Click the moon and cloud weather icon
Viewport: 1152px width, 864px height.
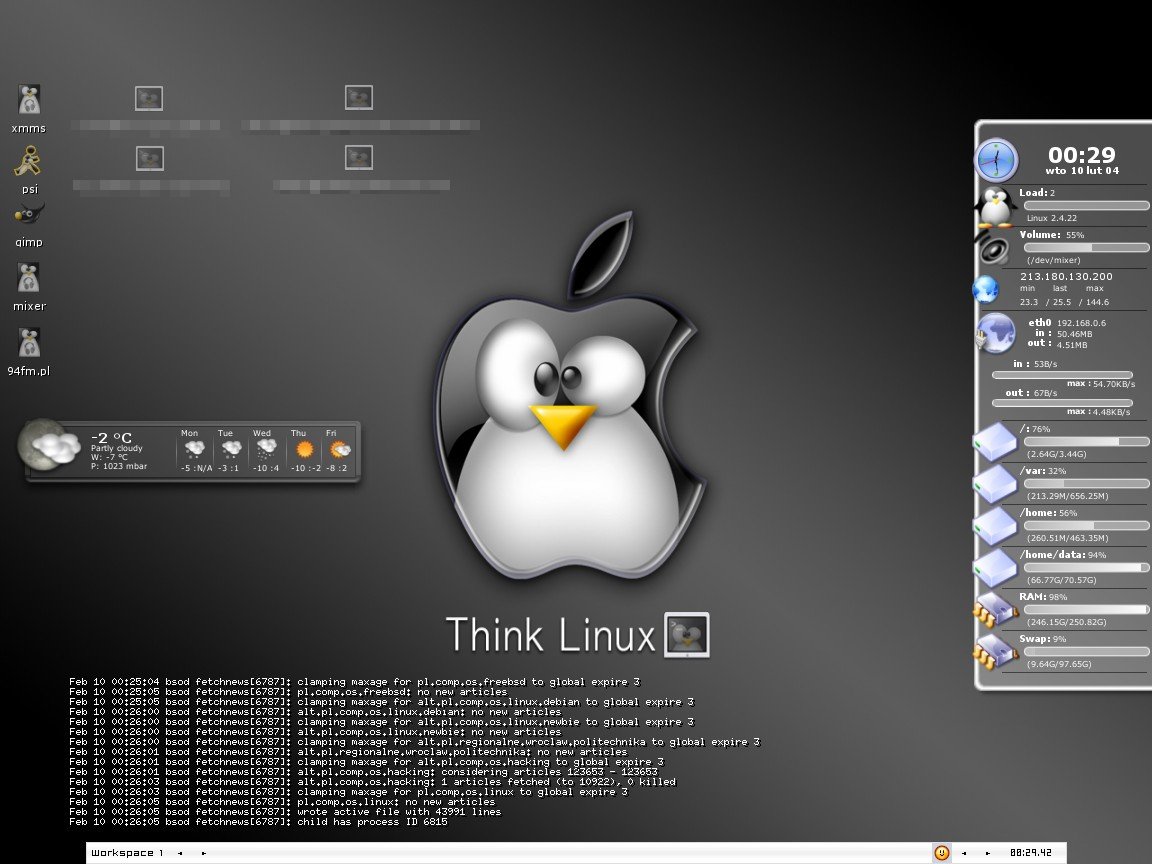50,444
